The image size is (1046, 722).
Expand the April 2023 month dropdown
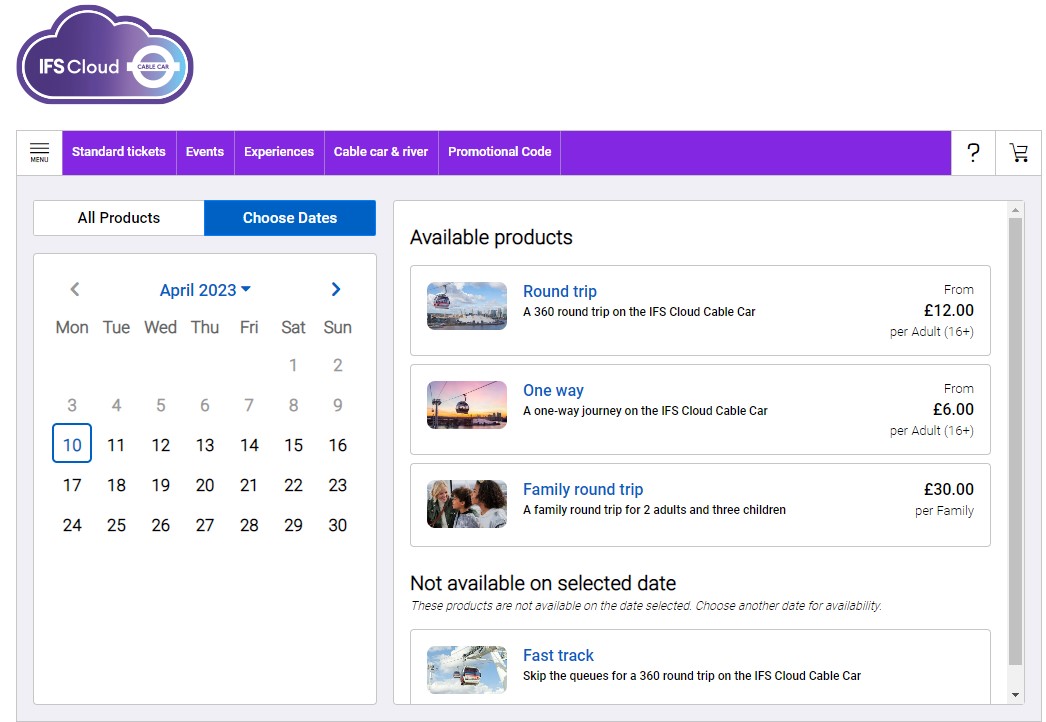[205, 290]
